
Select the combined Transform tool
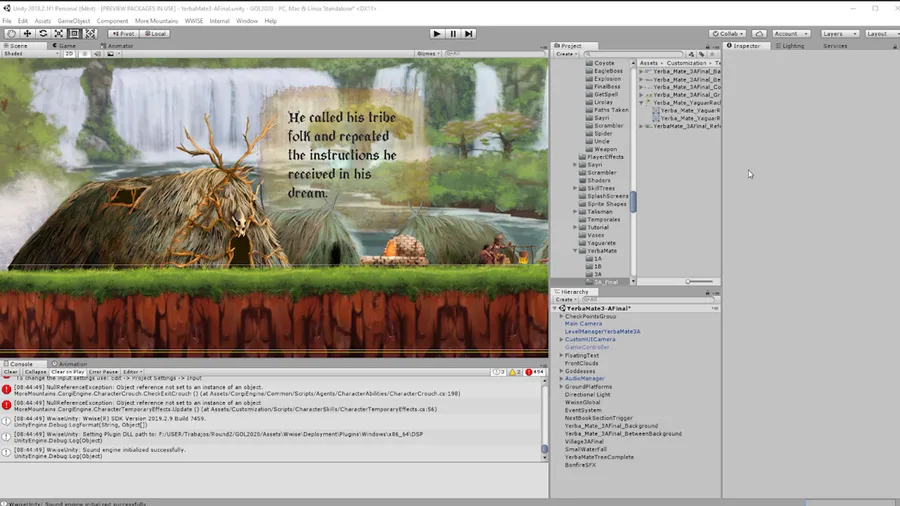91,34
